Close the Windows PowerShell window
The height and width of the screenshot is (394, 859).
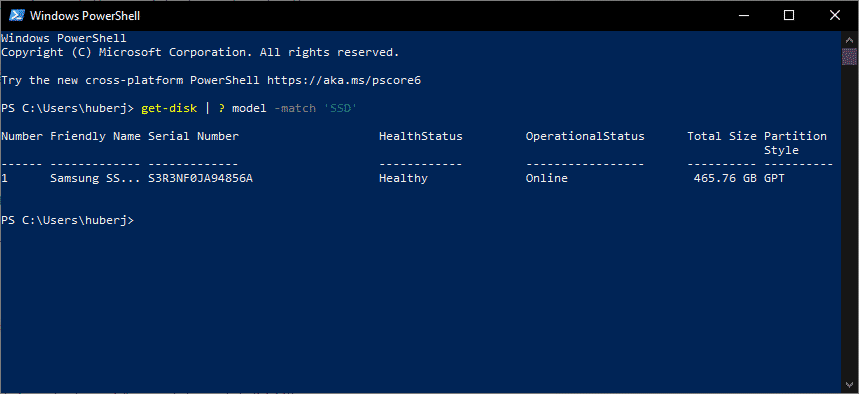pos(834,15)
